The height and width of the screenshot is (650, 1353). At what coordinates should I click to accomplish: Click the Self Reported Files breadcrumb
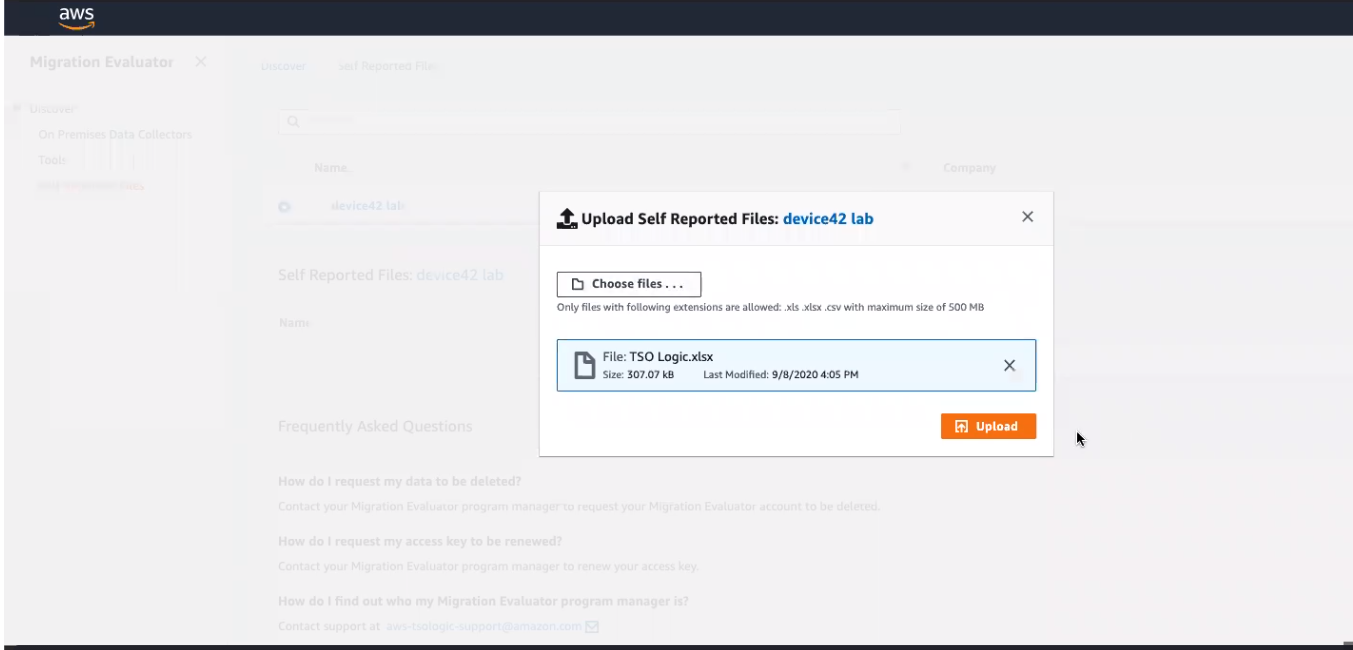point(388,66)
